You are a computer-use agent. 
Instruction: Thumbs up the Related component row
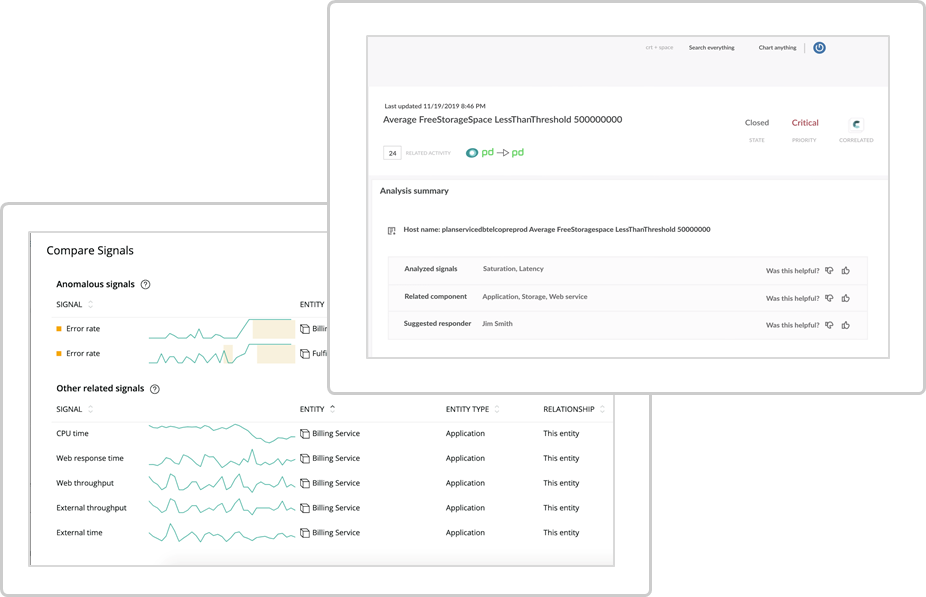pyautogui.click(x=846, y=298)
